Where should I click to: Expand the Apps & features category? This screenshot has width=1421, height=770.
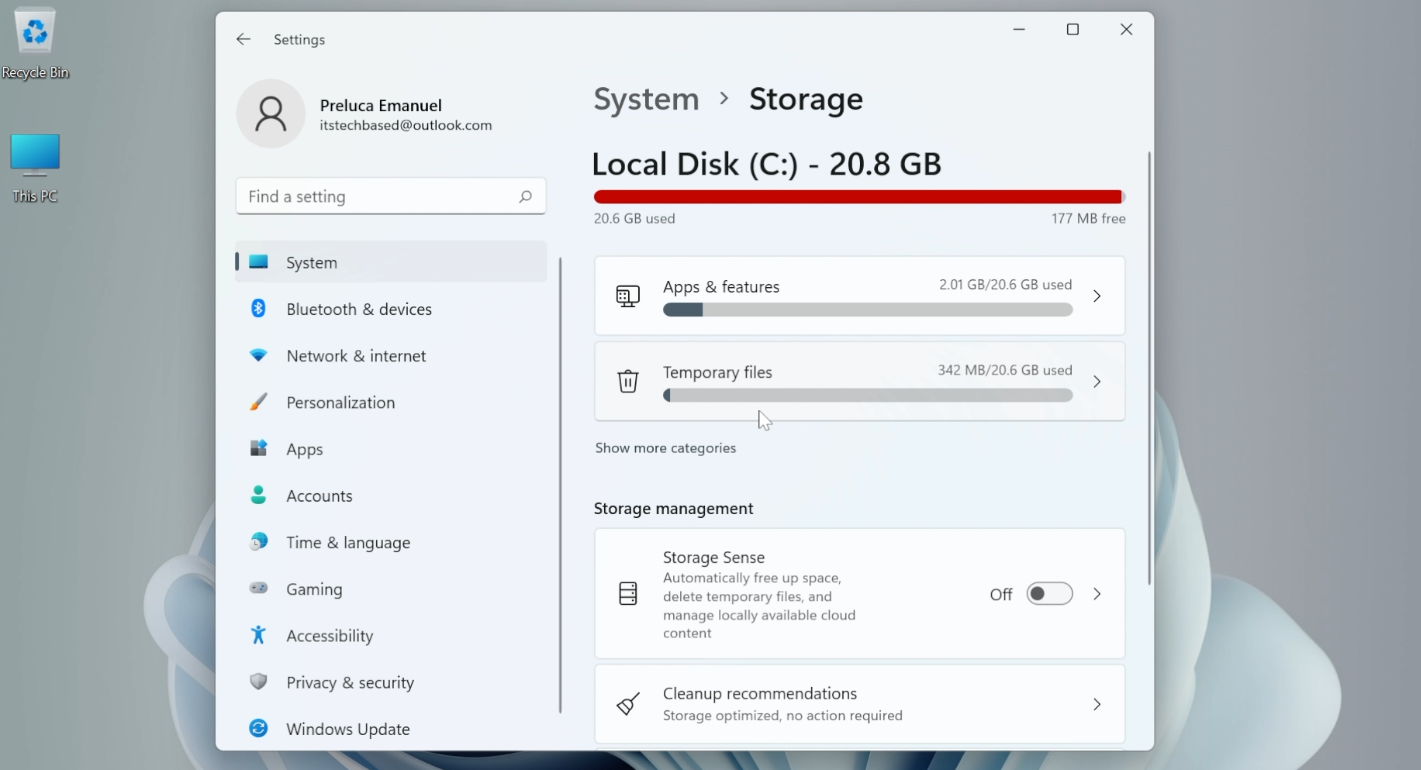pos(860,295)
